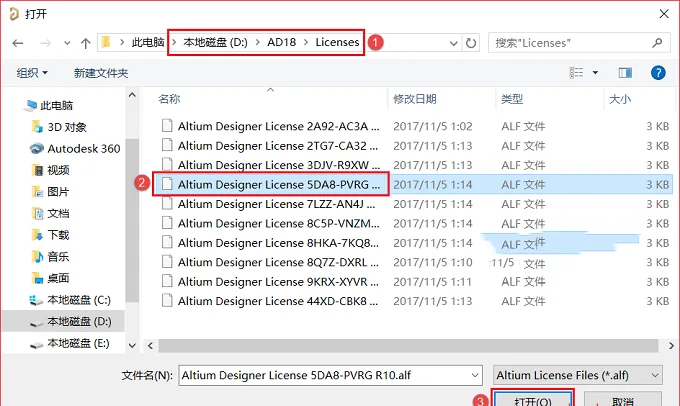
Task: Go back using the left arrow
Action: 18,43
